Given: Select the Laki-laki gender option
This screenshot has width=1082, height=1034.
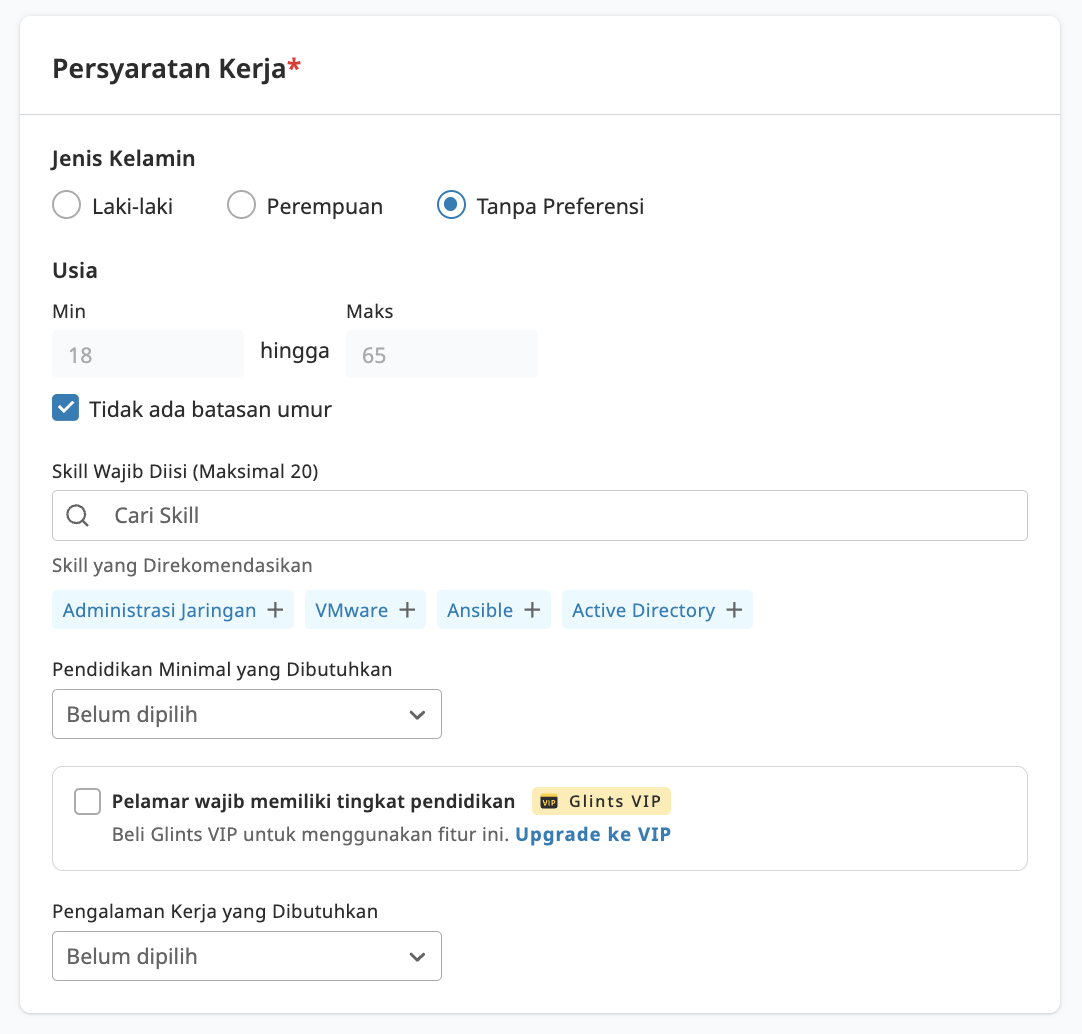Looking at the screenshot, I should (x=66, y=204).
